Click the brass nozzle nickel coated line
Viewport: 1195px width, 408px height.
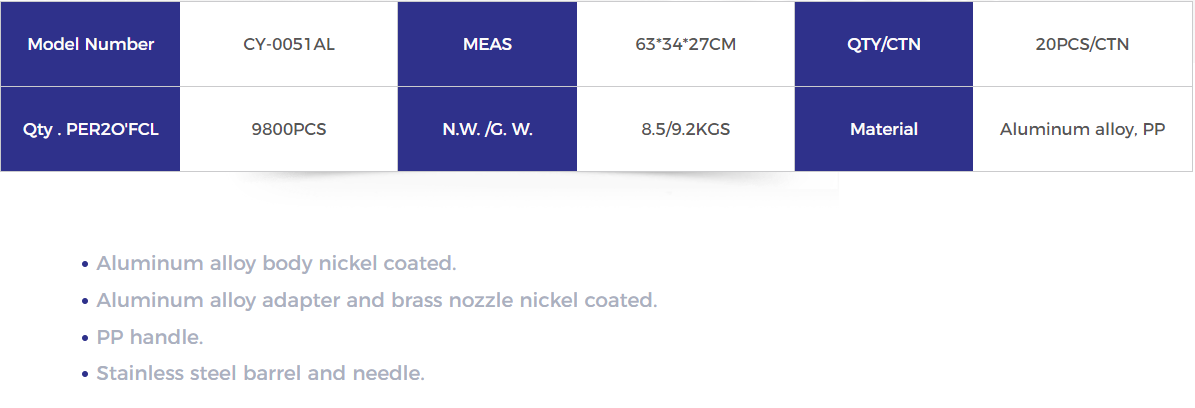tap(376, 300)
